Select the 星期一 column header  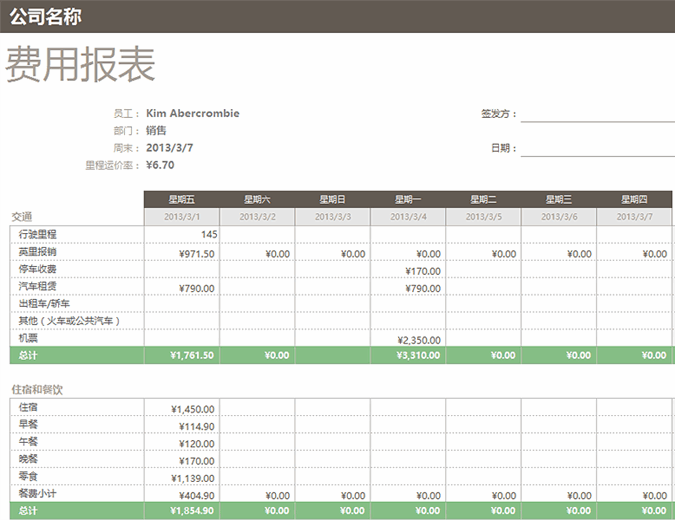tap(408, 199)
